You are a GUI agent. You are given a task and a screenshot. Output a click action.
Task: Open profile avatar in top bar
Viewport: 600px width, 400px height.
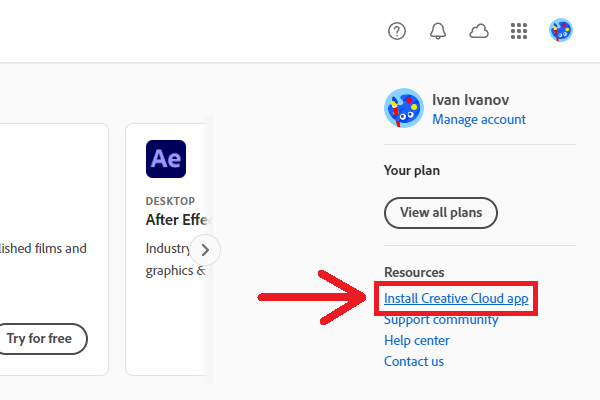click(x=561, y=30)
